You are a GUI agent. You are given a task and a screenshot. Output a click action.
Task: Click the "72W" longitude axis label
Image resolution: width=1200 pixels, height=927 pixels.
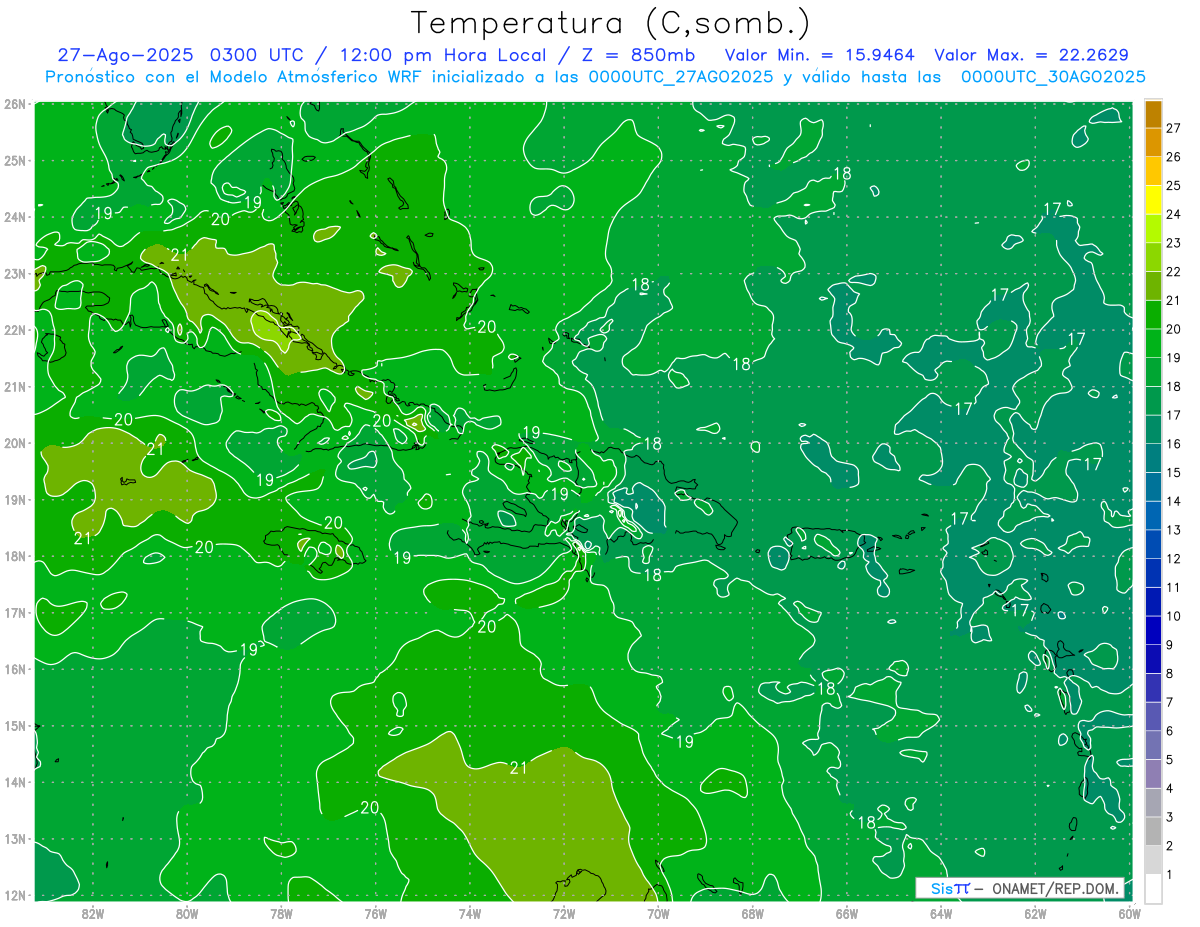[563, 912]
